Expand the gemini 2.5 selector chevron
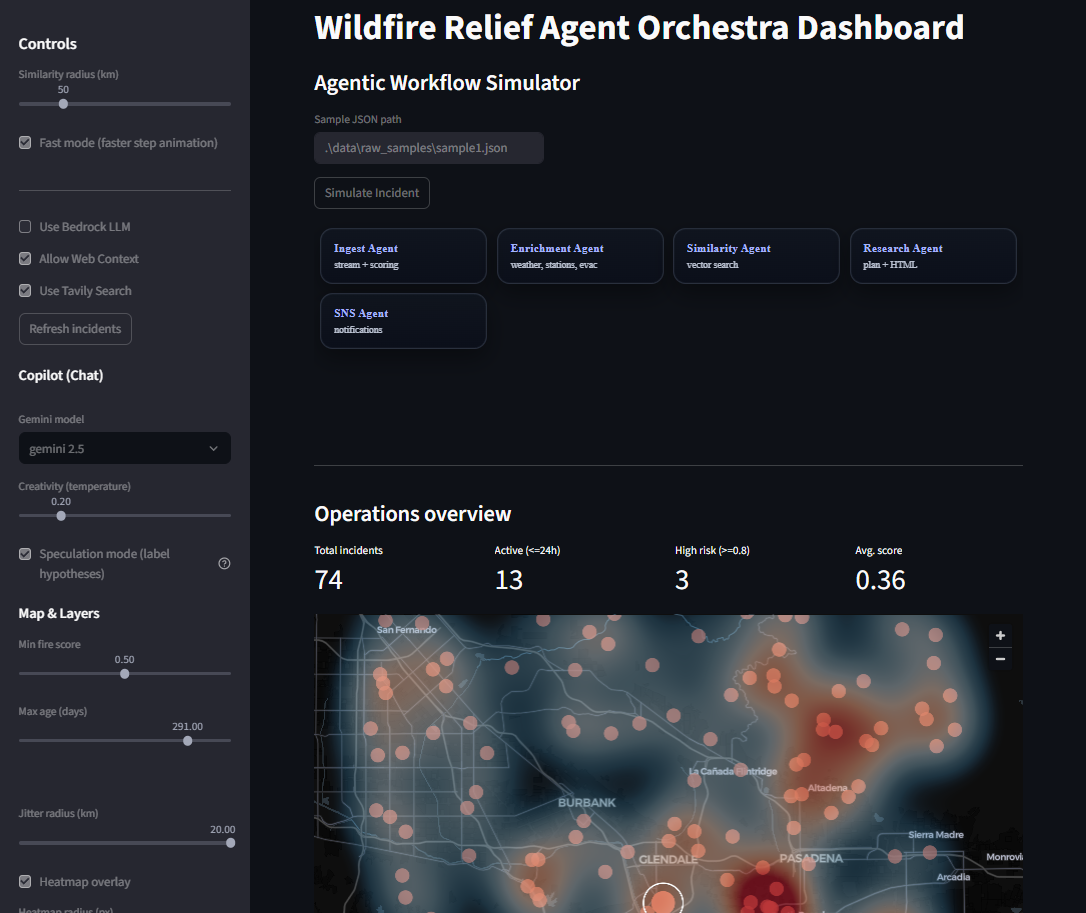The image size is (1086, 913). point(213,448)
